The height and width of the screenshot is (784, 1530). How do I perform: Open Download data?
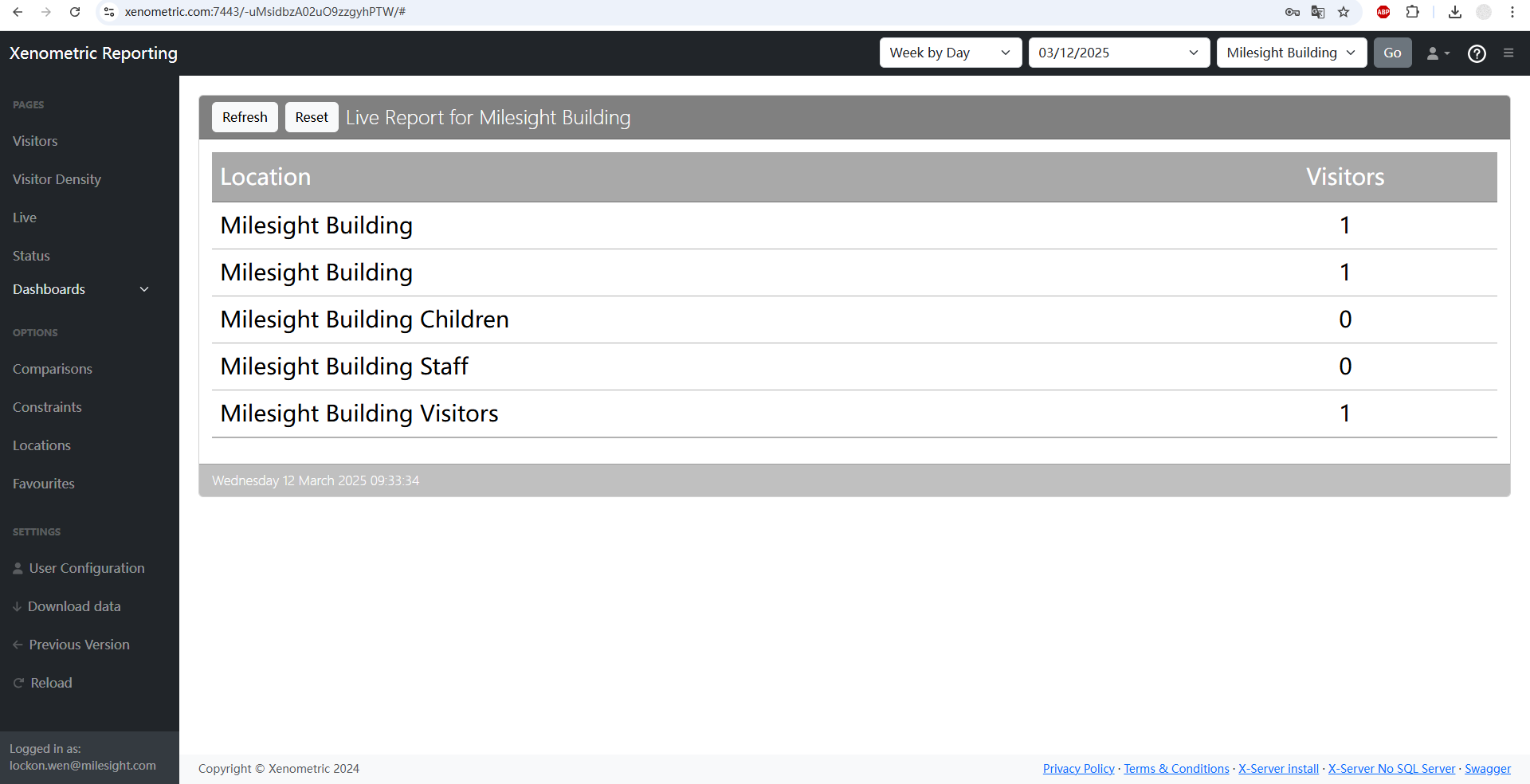(67, 606)
